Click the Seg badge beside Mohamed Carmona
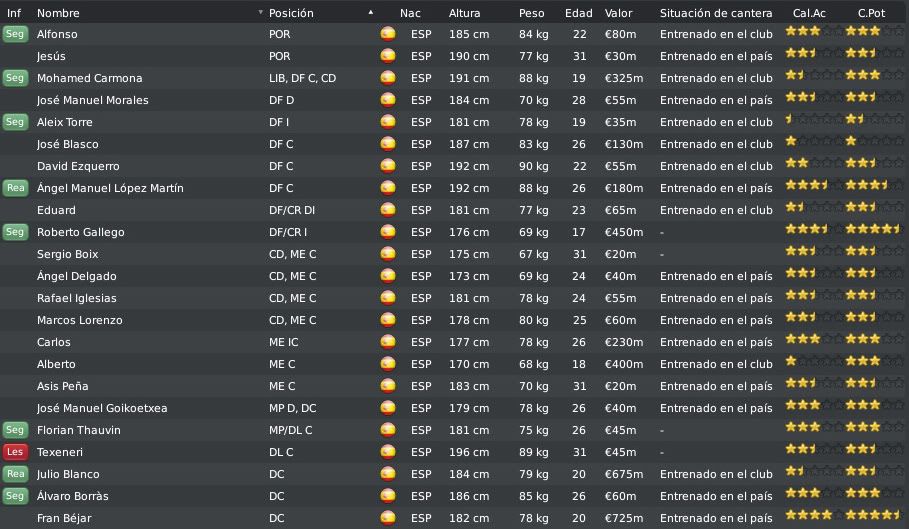 [x=15, y=78]
